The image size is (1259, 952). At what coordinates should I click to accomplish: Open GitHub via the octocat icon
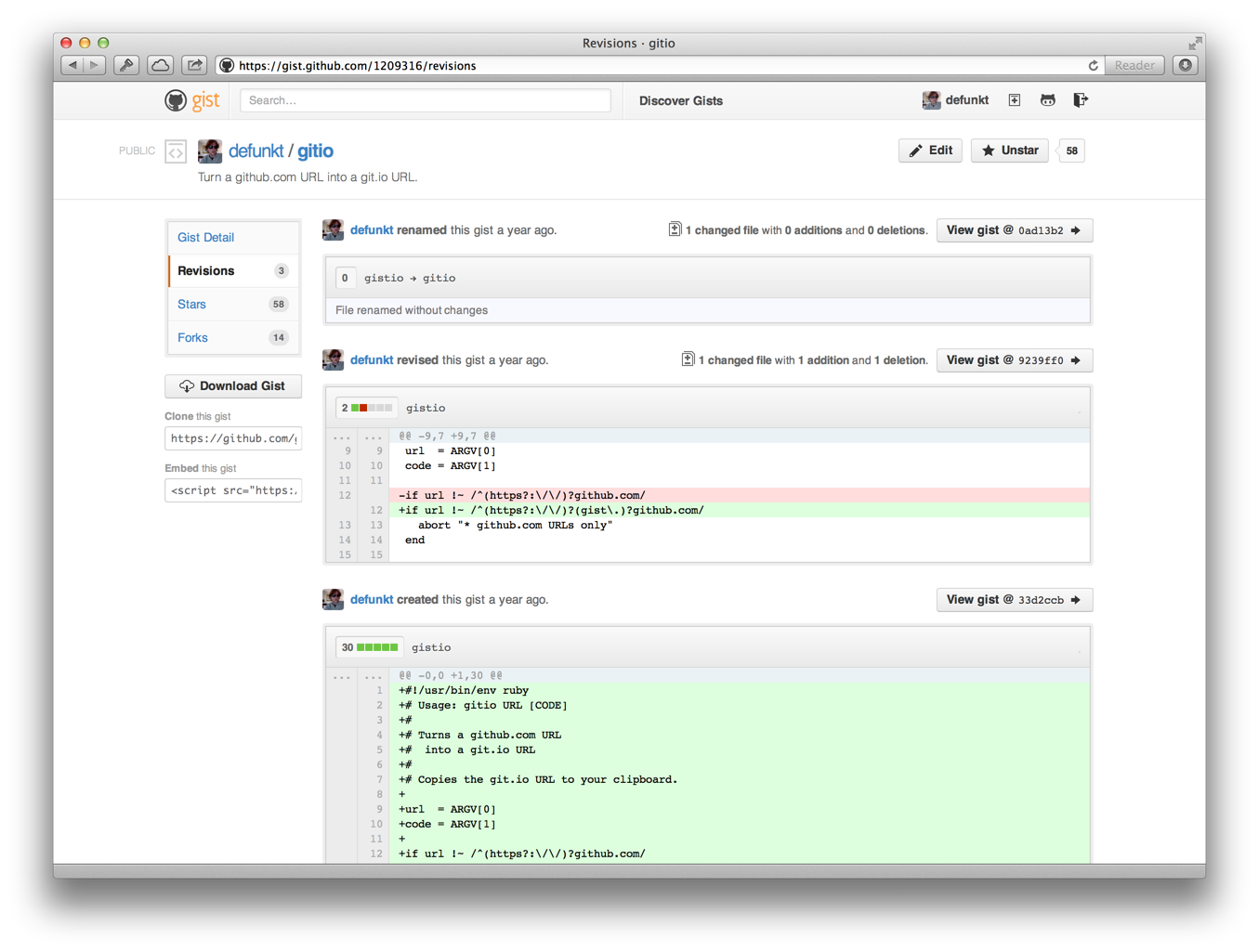(1047, 99)
